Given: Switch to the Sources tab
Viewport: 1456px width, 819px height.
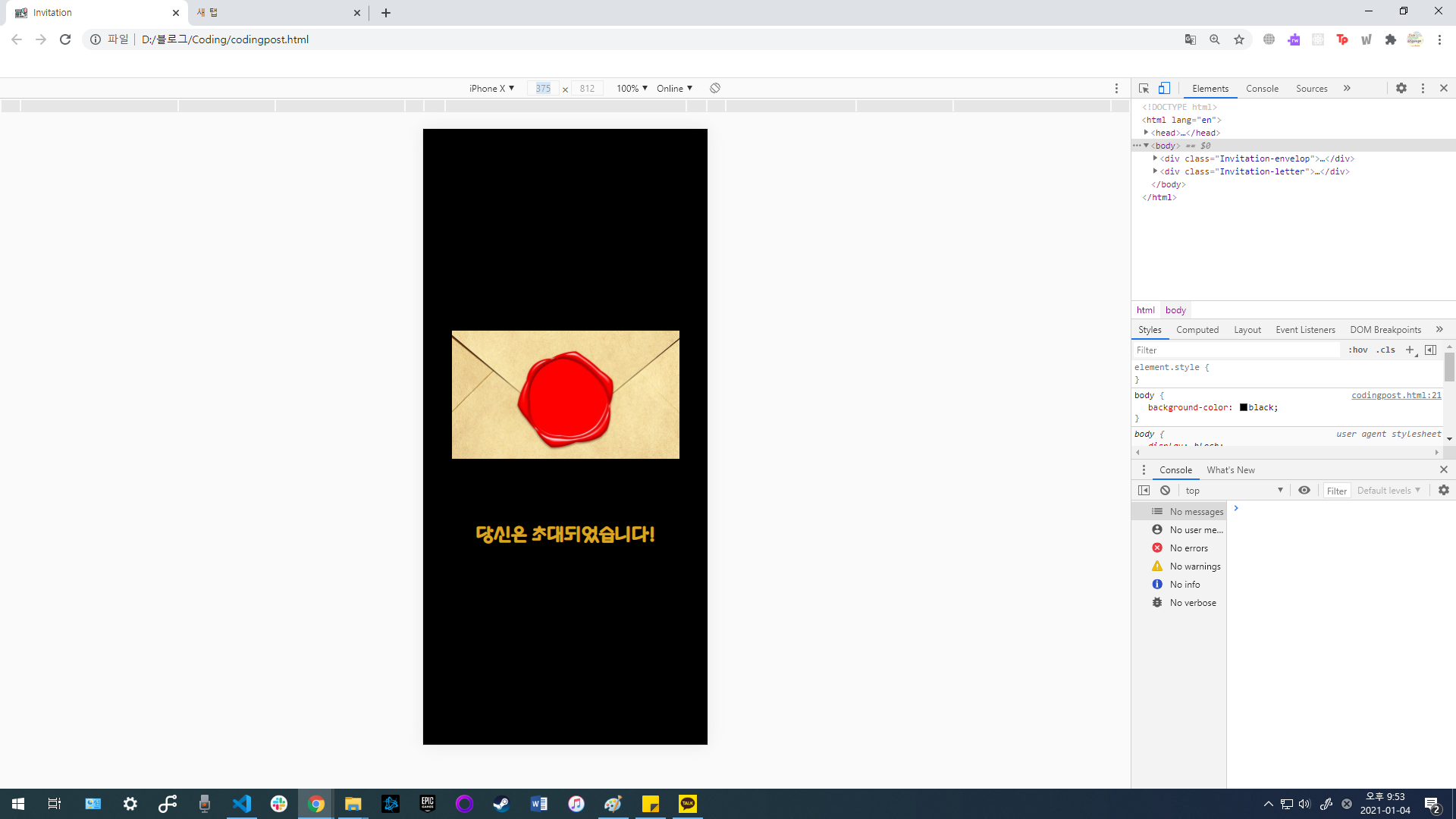Looking at the screenshot, I should [1311, 88].
